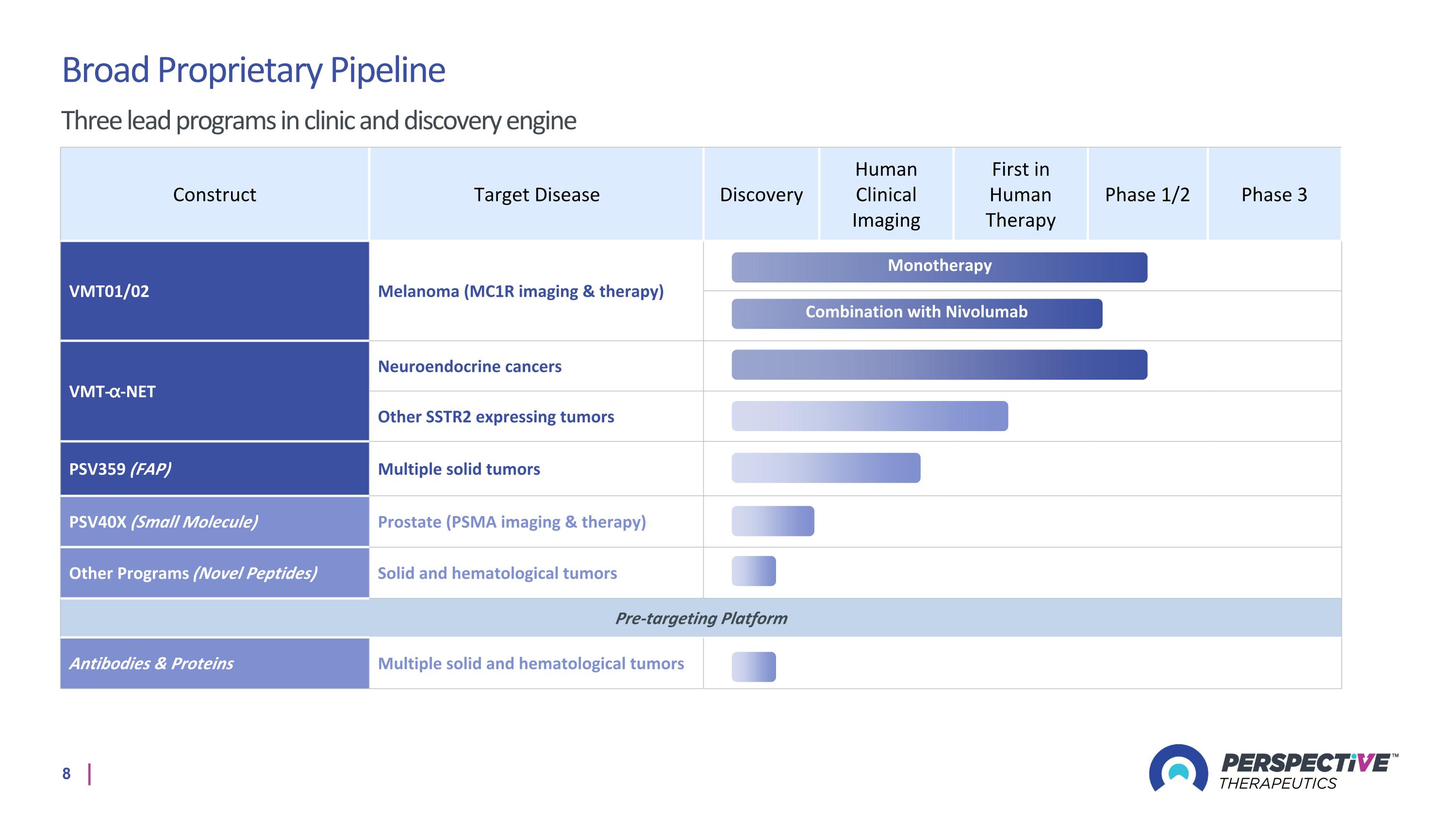Select the 'VMT-α-NET' construct cell
1456x819 pixels.
click(215, 391)
